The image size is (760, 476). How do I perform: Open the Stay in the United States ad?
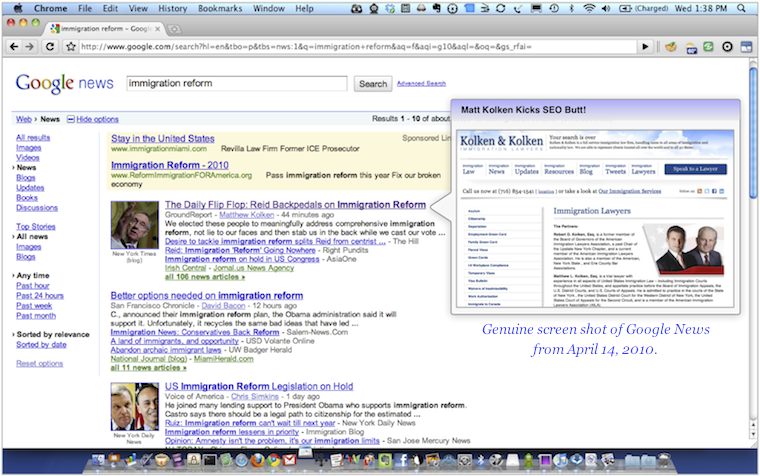pos(163,139)
